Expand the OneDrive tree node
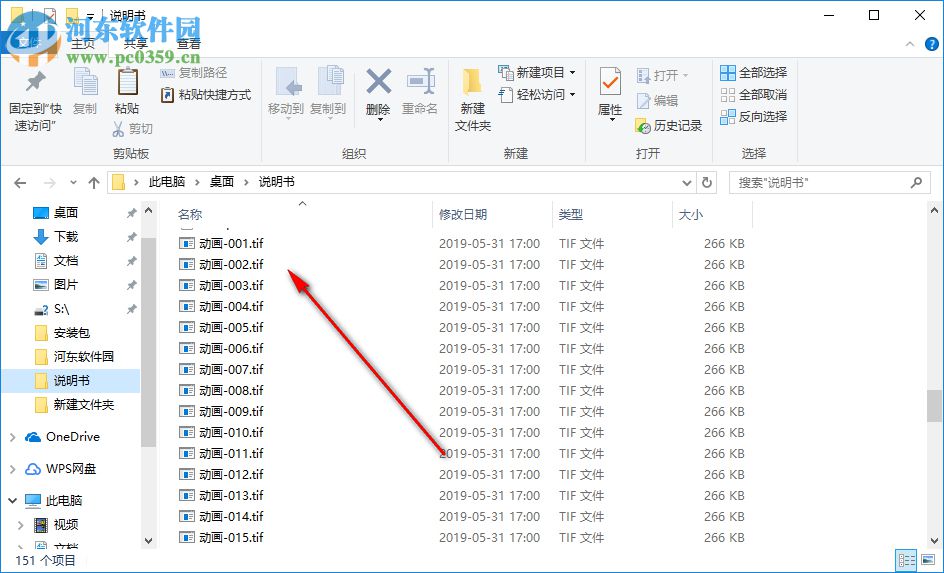944x573 pixels. [13, 437]
